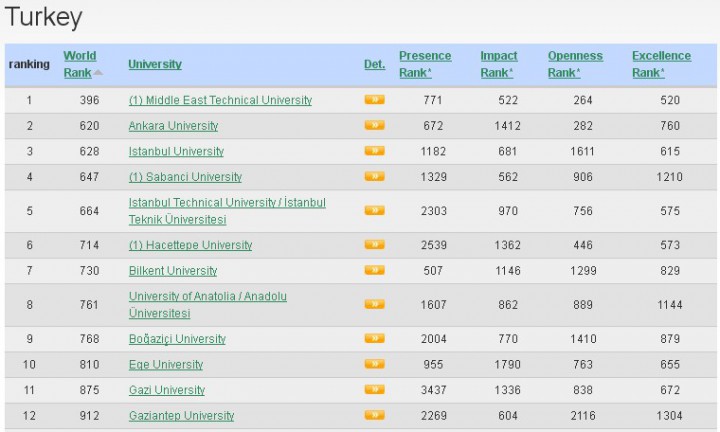This screenshot has height=432, width=720.
Task: Open details icon for Istanbul University
Action: click(x=374, y=152)
